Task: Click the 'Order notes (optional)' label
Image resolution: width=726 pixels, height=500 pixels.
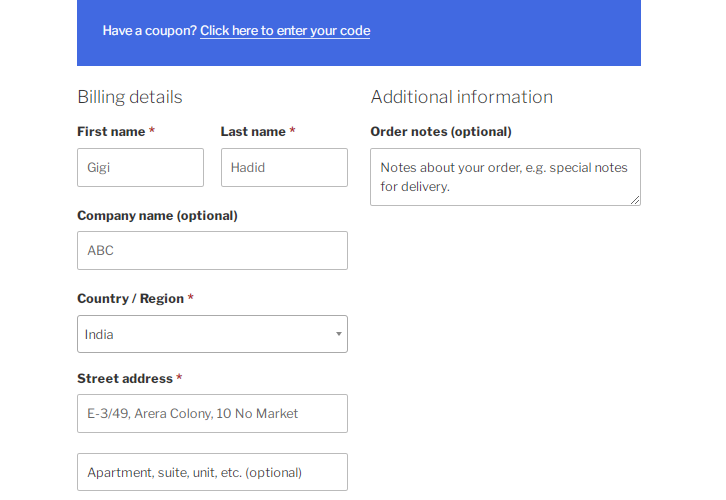Action: click(x=440, y=132)
